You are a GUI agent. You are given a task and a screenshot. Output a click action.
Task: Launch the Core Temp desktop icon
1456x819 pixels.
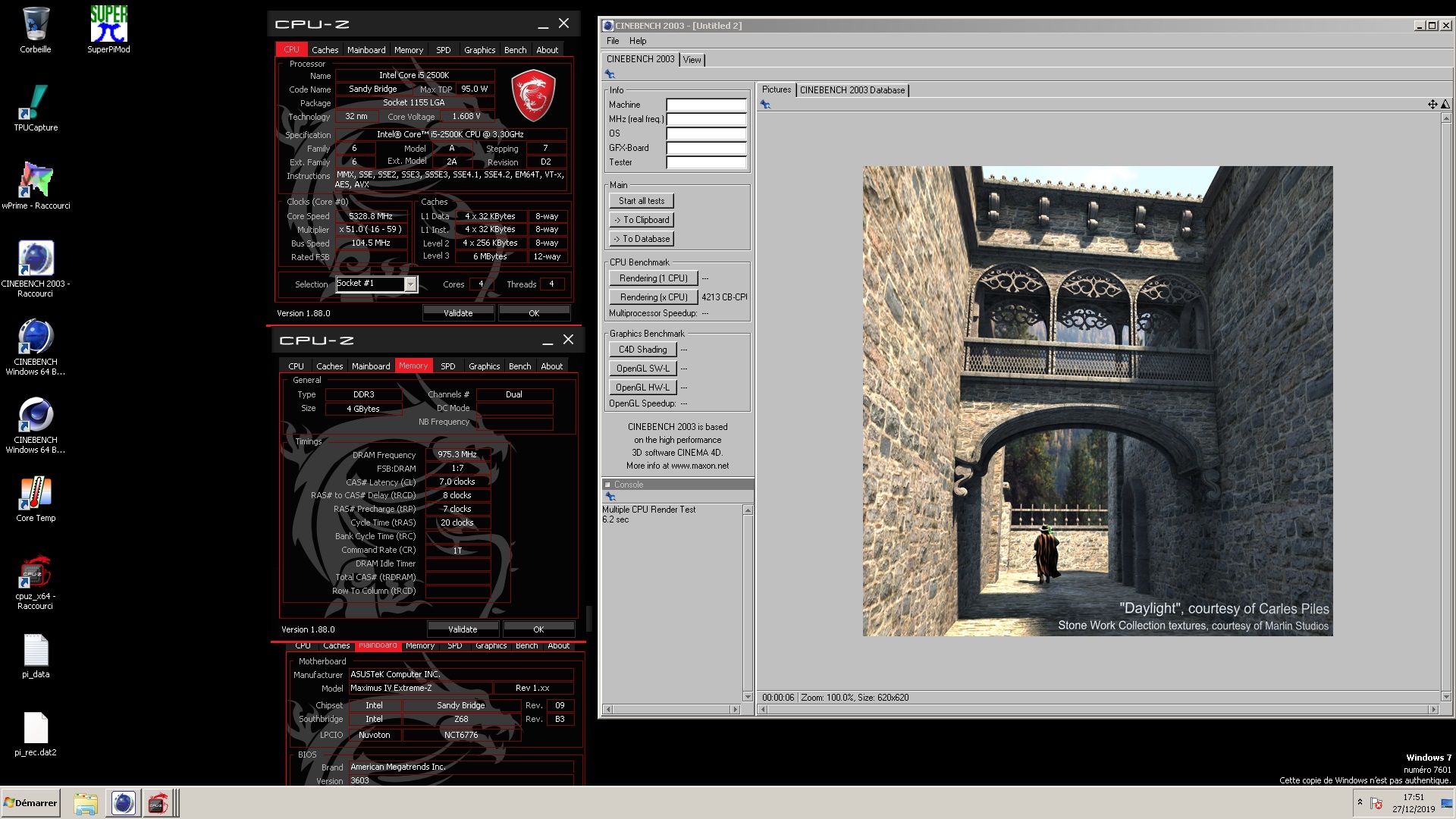(x=36, y=499)
